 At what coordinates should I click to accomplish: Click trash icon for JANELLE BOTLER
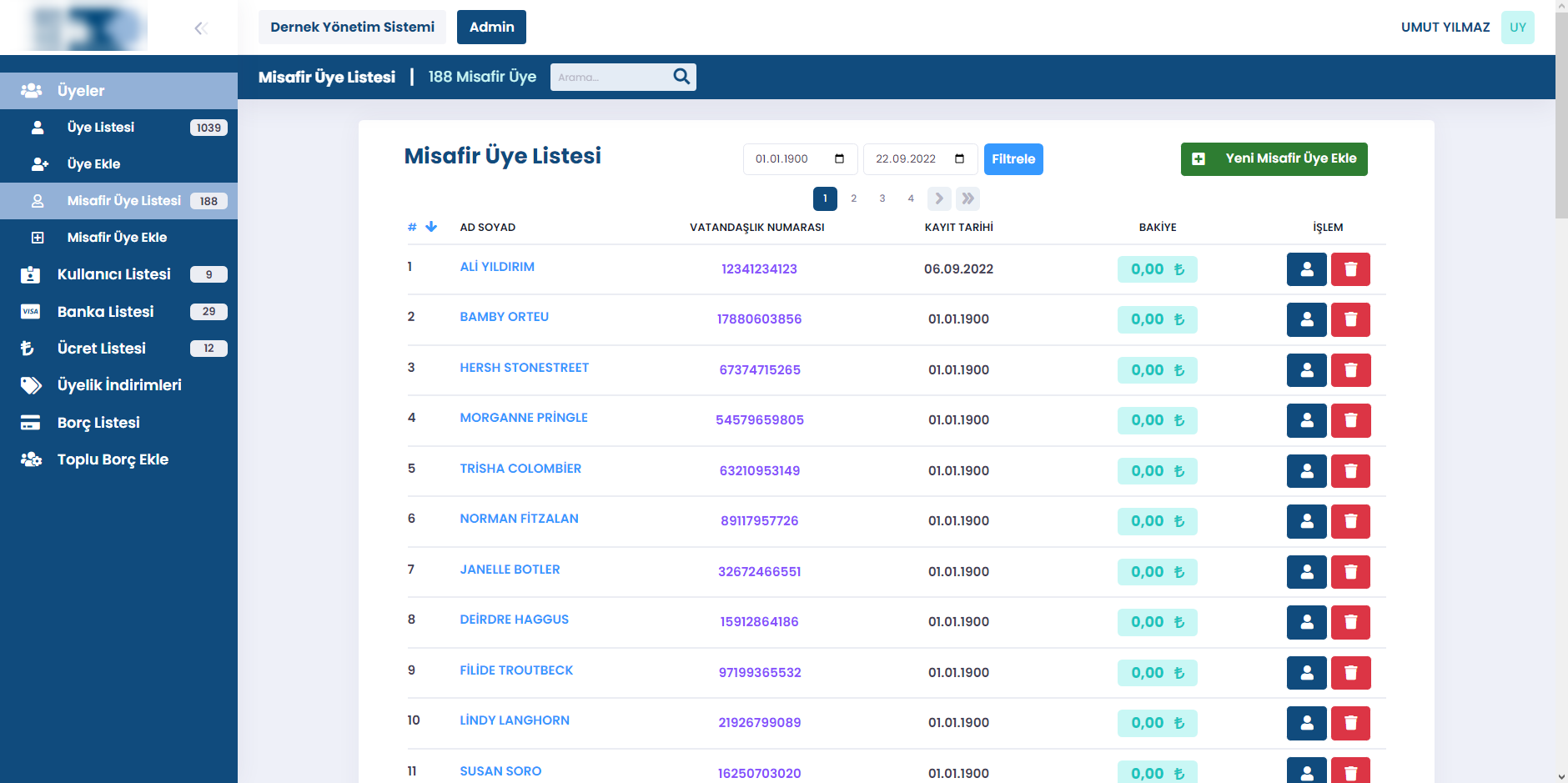click(1350, 572)
